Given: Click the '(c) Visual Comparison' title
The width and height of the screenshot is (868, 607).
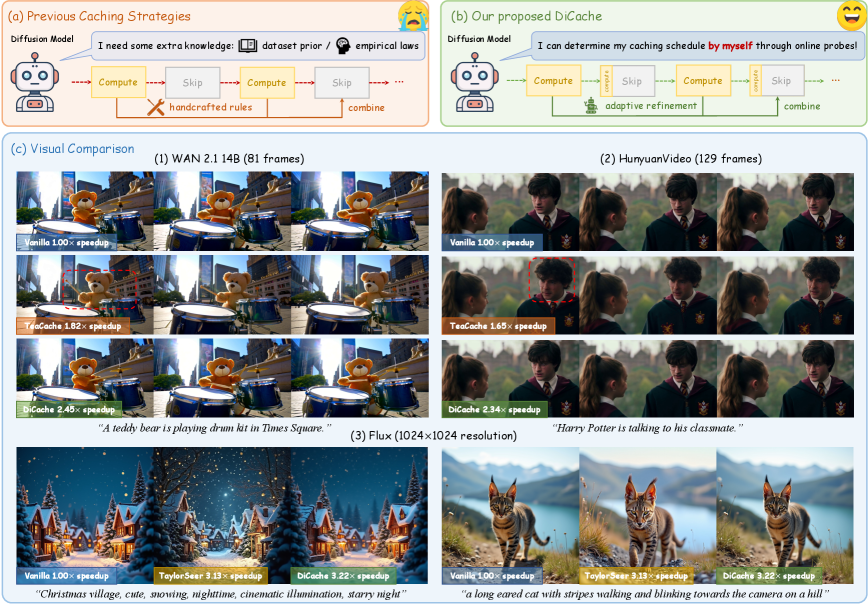Looking at the screenshot, I should coord(73,149).
